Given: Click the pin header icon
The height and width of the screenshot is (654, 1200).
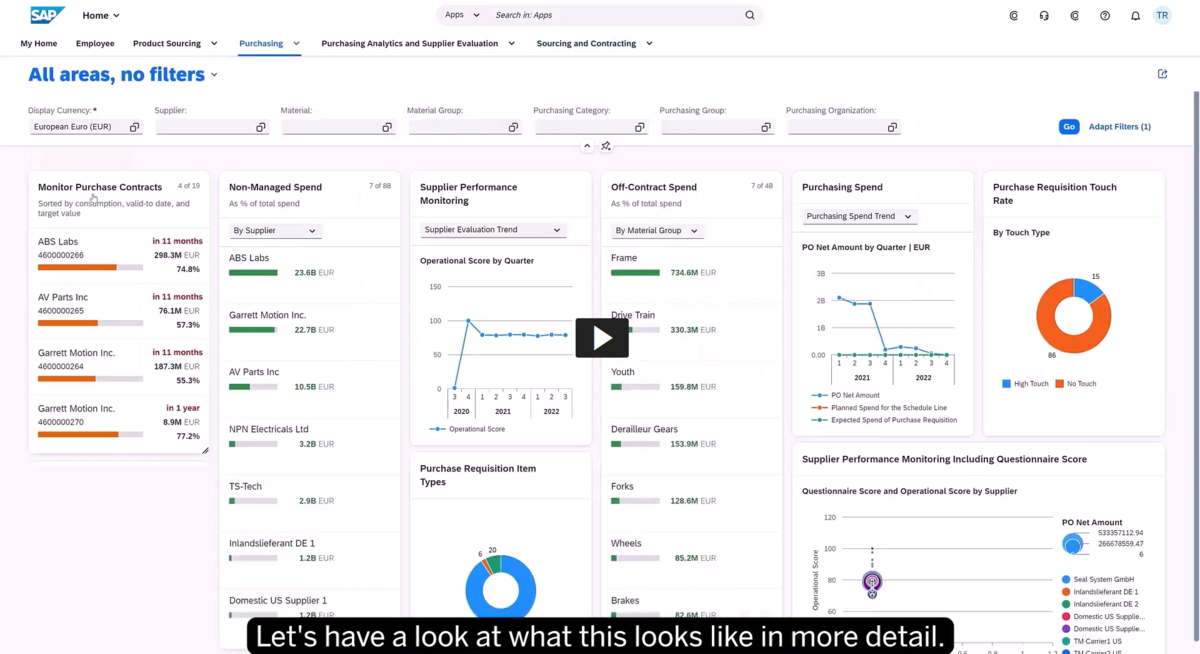Looking at the screenshot, I should 606,146.
